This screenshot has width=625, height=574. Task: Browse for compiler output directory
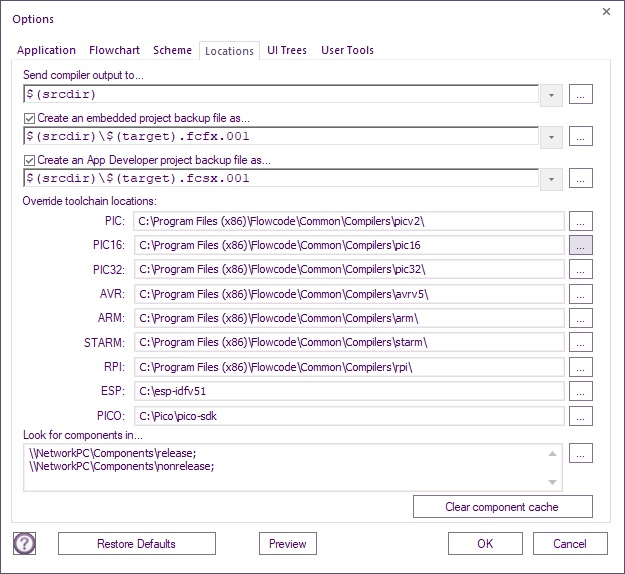pos(580,94)
